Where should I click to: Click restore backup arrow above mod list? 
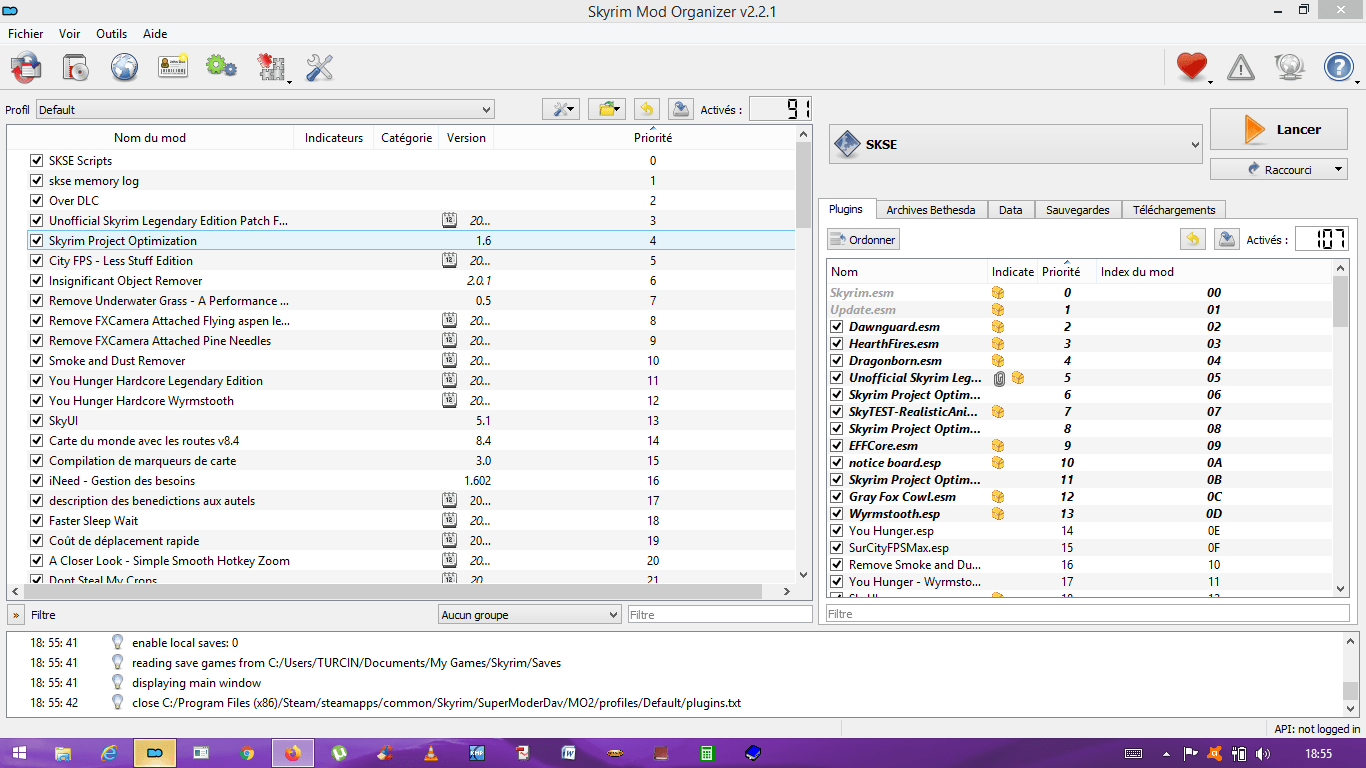coord(647,109)
